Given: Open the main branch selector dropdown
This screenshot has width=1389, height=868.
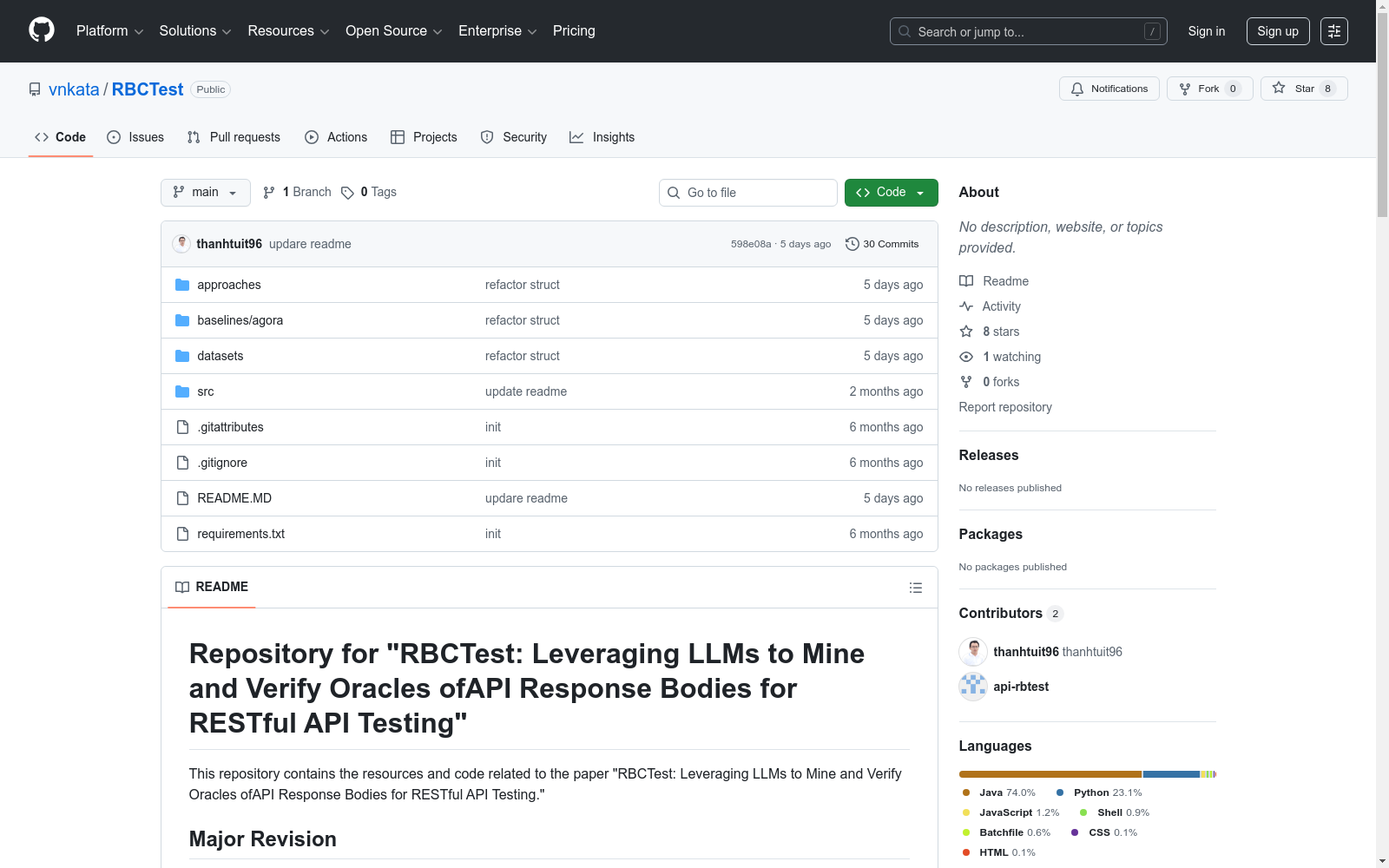Looking at the screenshot, I should click(x=206, y=193).
